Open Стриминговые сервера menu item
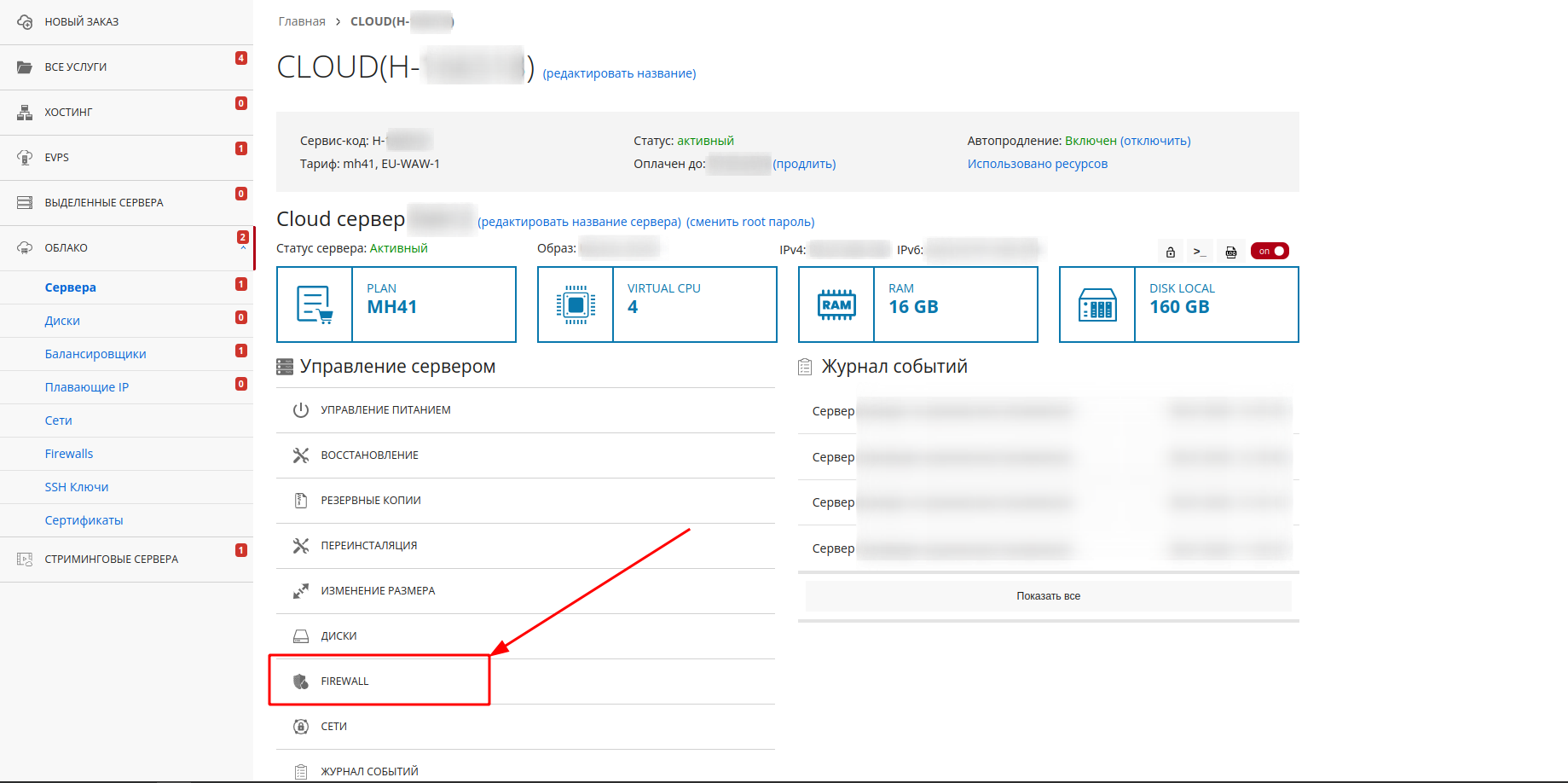 (127, 560)
